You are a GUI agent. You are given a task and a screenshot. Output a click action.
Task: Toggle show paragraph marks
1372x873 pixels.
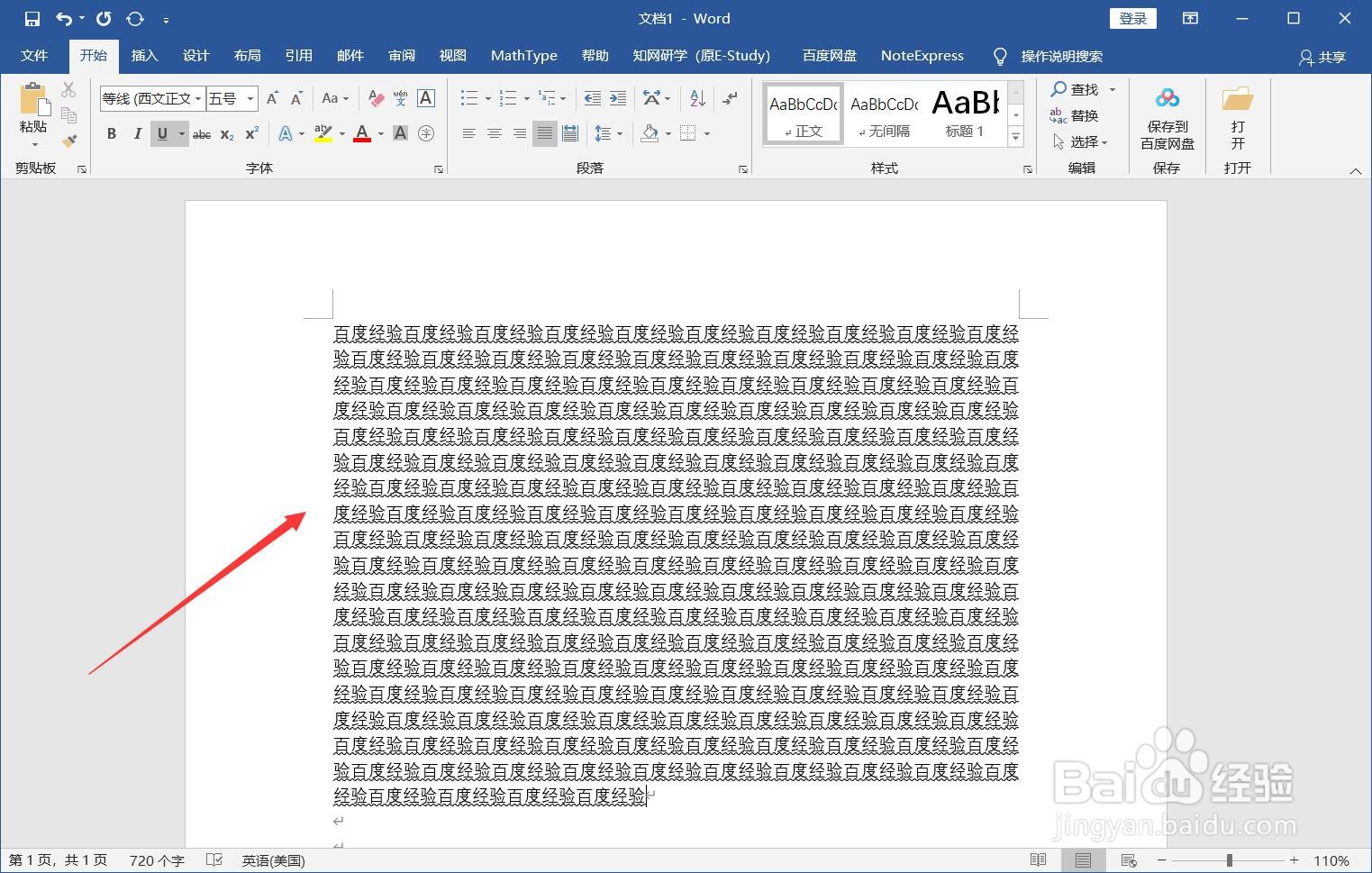[x=730, y=98]
